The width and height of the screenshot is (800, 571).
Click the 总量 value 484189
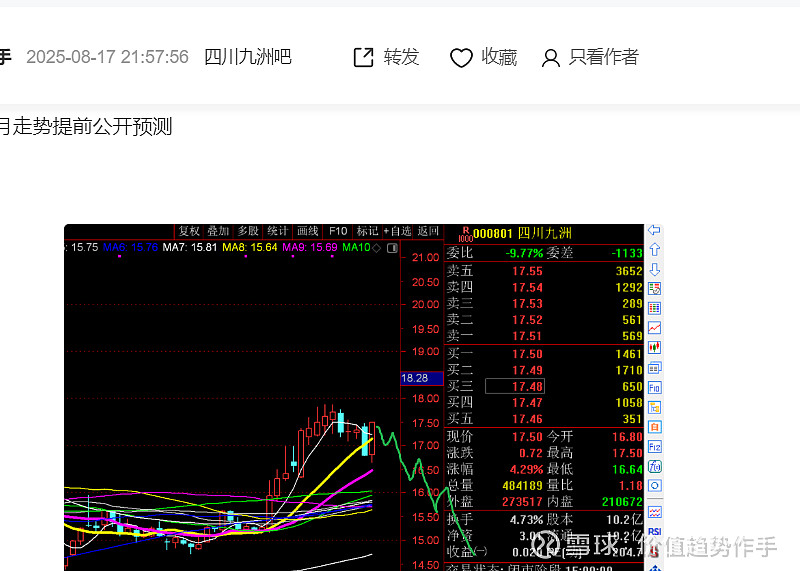click(523, 485)
